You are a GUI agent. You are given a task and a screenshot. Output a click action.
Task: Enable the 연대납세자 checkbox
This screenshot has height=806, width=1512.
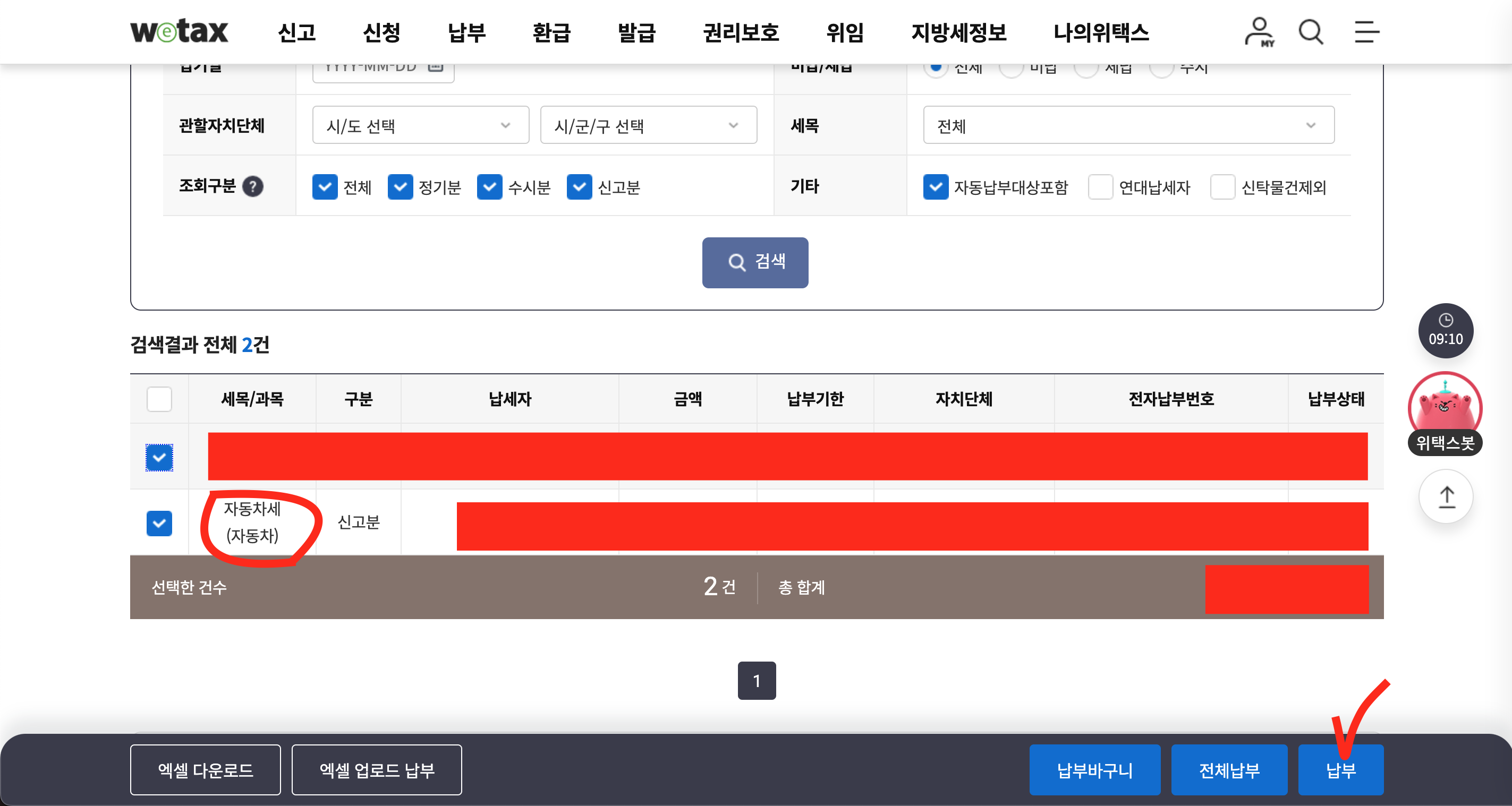pos(1101,187)
